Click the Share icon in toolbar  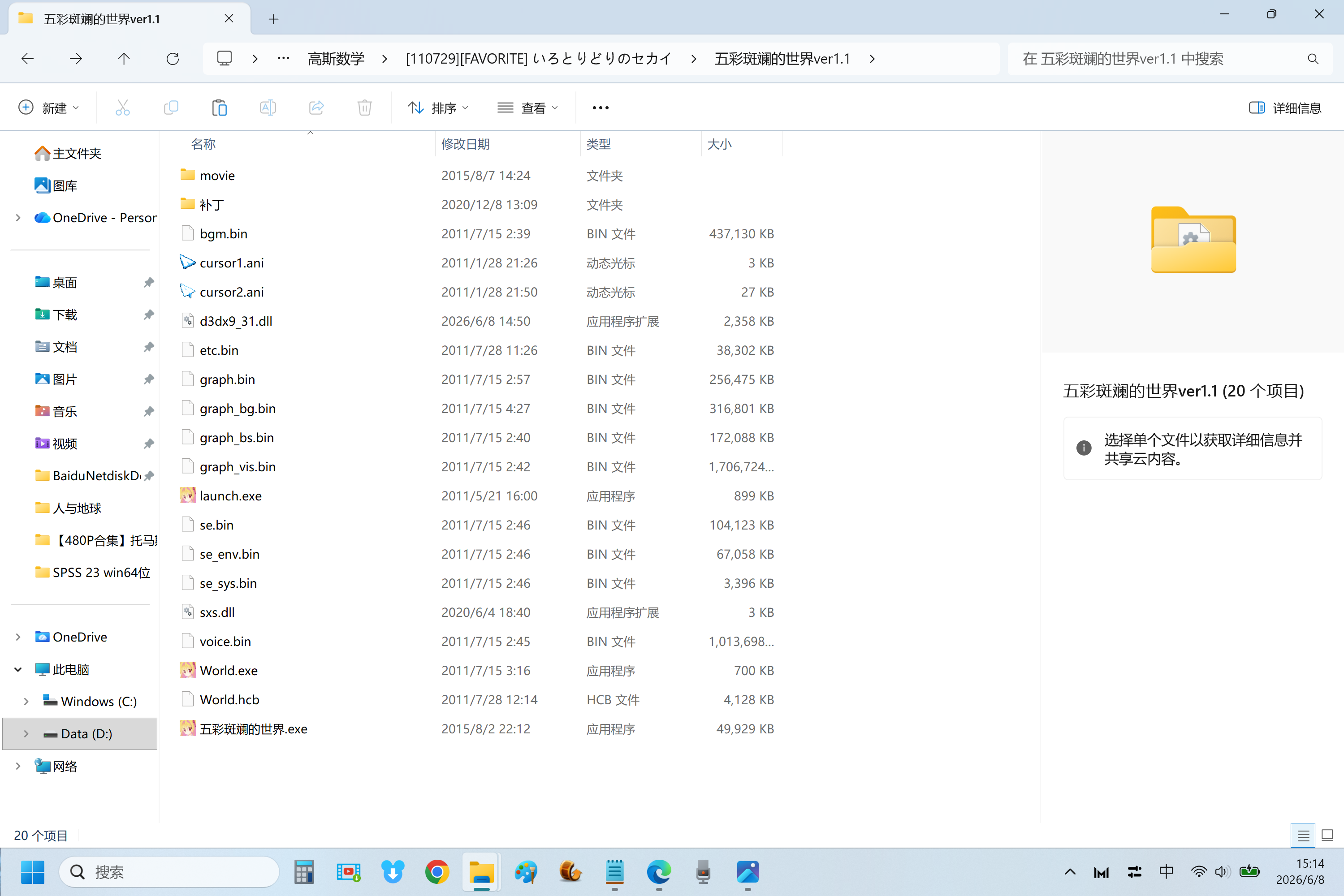pyautogui.click(x=316, y=108)
